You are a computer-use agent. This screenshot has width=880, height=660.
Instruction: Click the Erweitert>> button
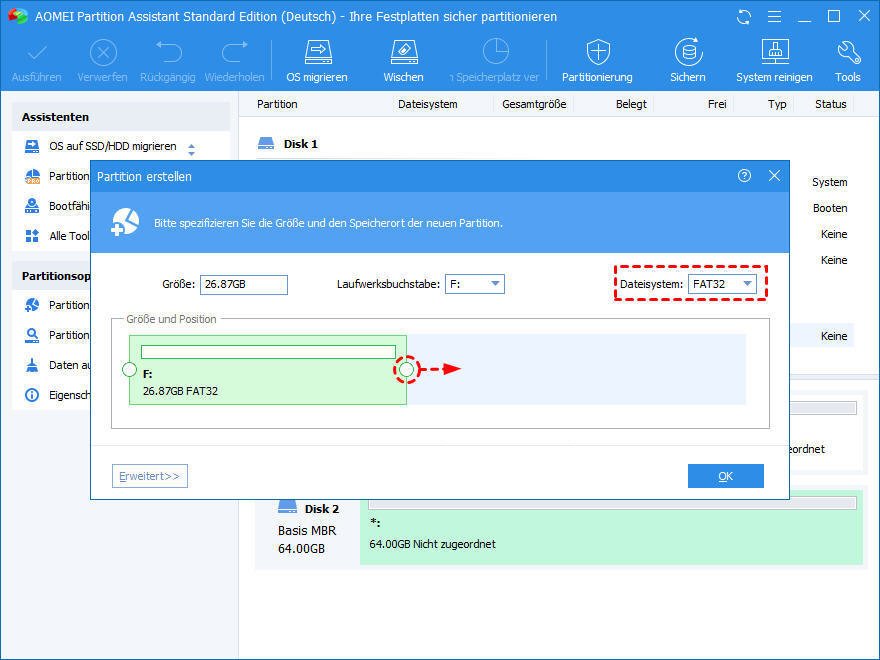pos(150,476)
